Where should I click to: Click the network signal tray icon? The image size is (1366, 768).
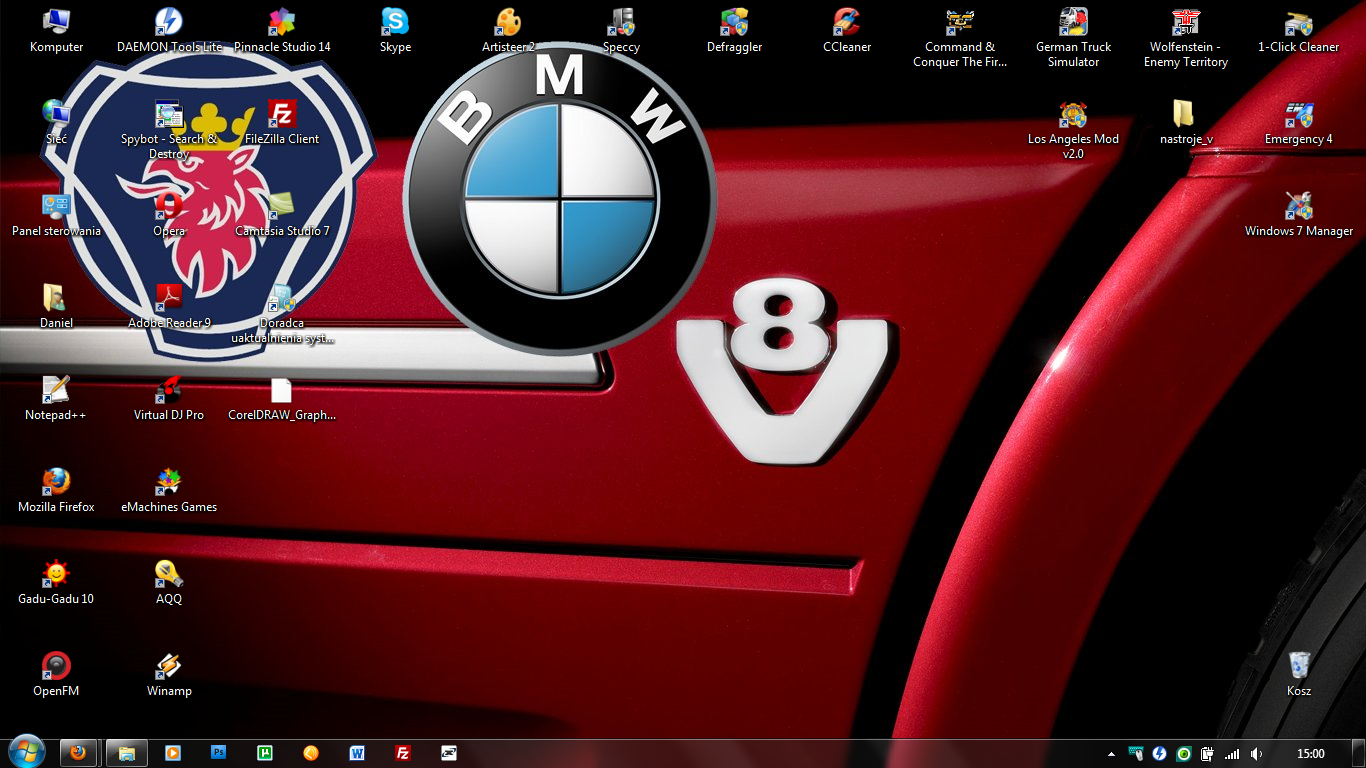tap(1232, 754)
